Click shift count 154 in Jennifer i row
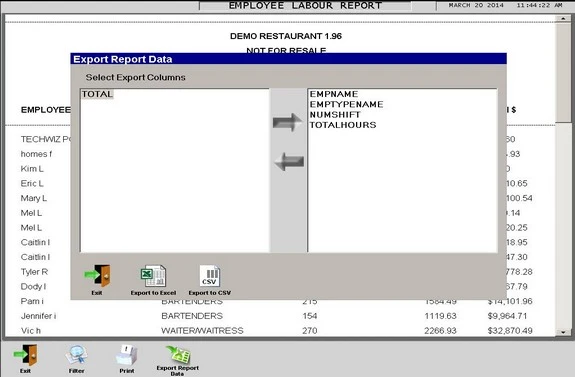The height and width of the screenshot is (377, 575). [x=310, y=316]
